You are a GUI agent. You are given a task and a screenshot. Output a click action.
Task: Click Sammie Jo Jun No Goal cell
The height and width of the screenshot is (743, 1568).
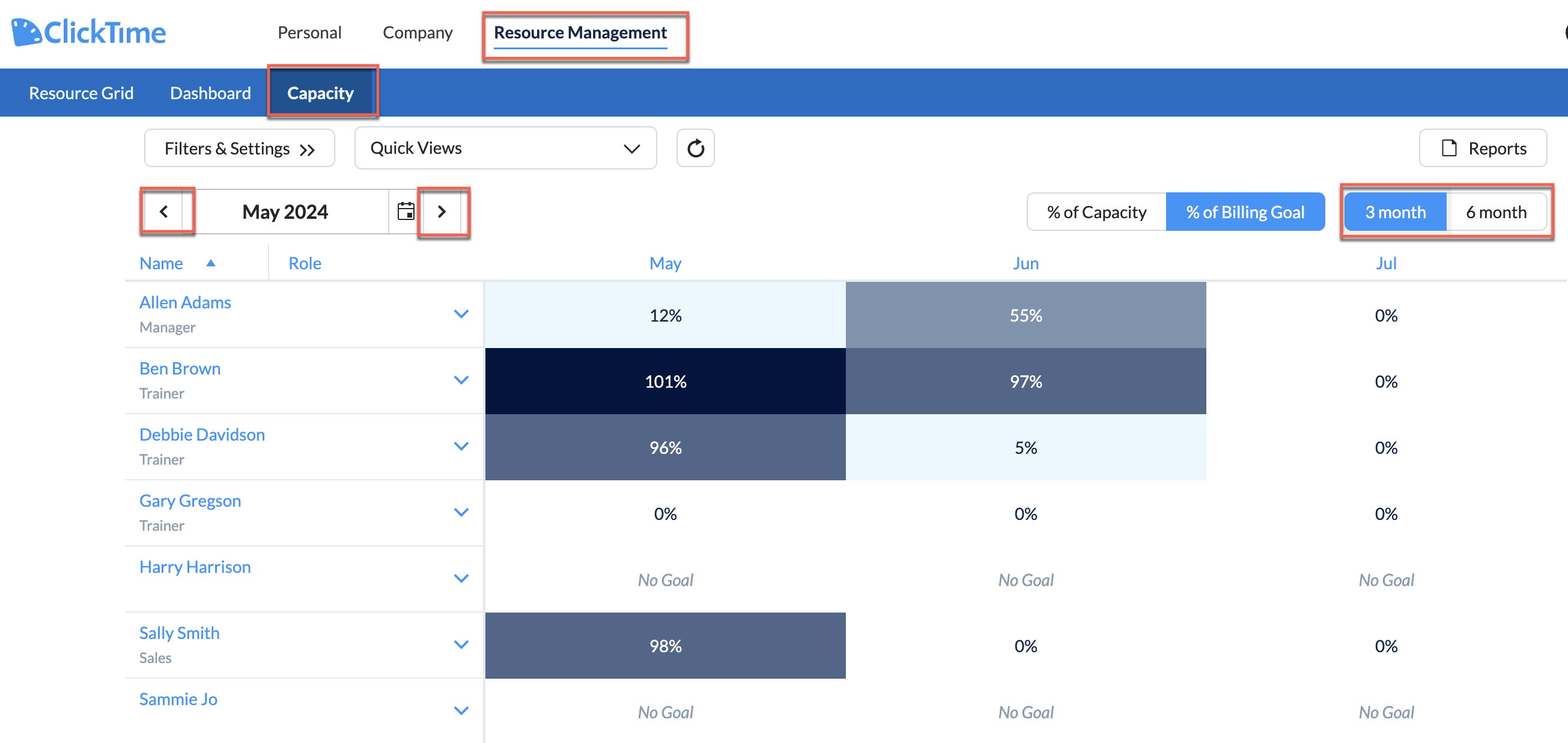pyautogui.click(x=1026, y=711)
